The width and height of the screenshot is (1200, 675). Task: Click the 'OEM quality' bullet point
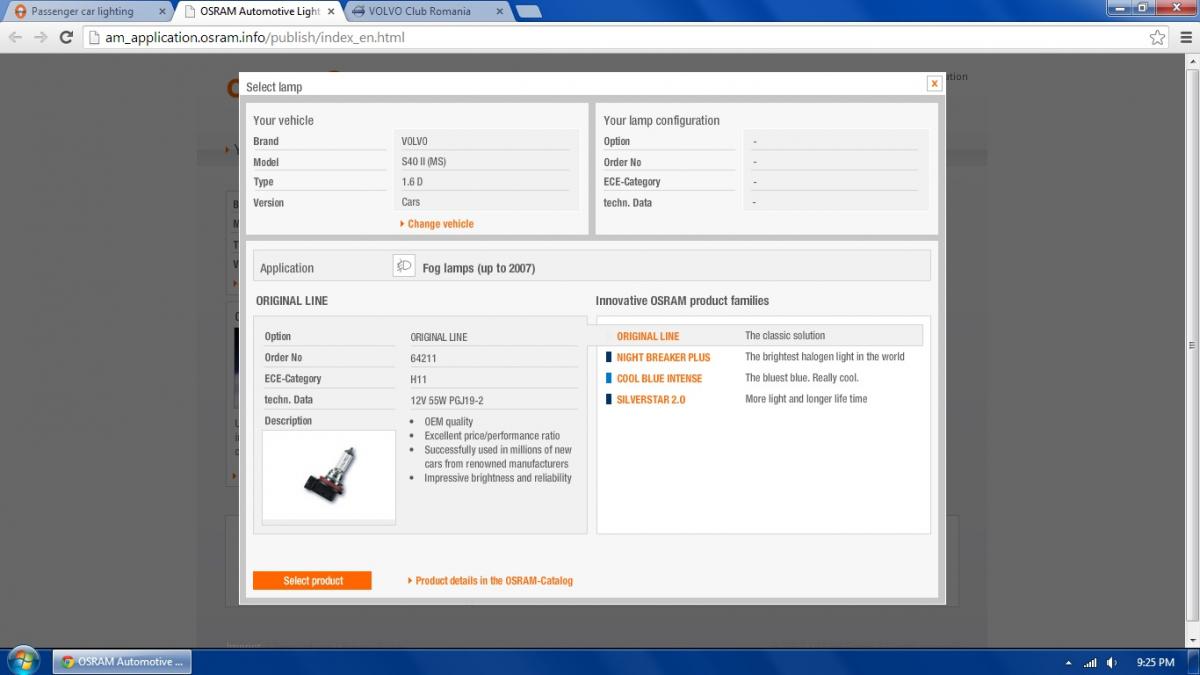tap(449, 422)
